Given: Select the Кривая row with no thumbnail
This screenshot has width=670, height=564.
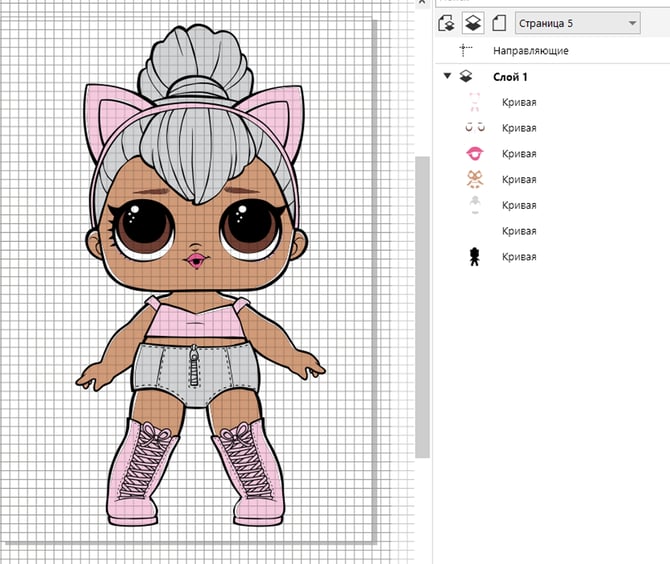Looking at the screenshot, I should point(519,231).
